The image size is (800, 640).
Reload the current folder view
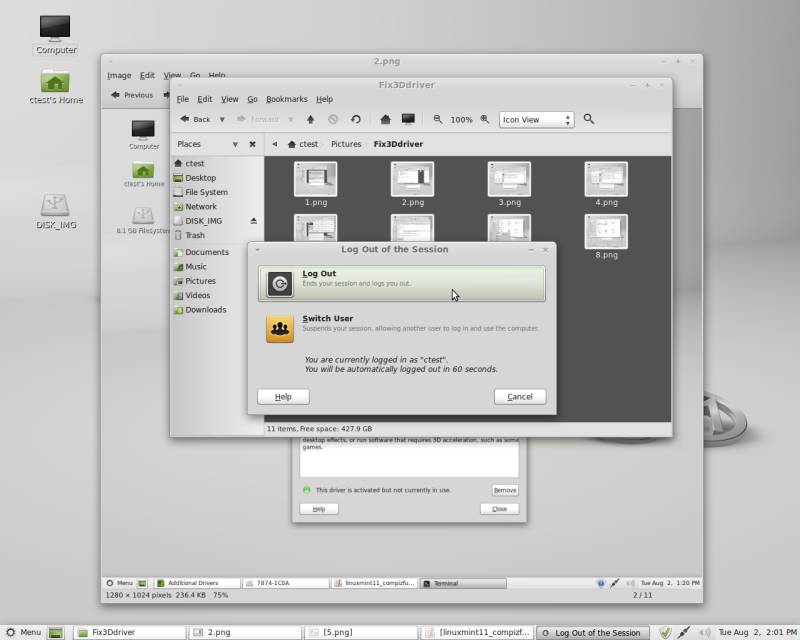(356, 119)
